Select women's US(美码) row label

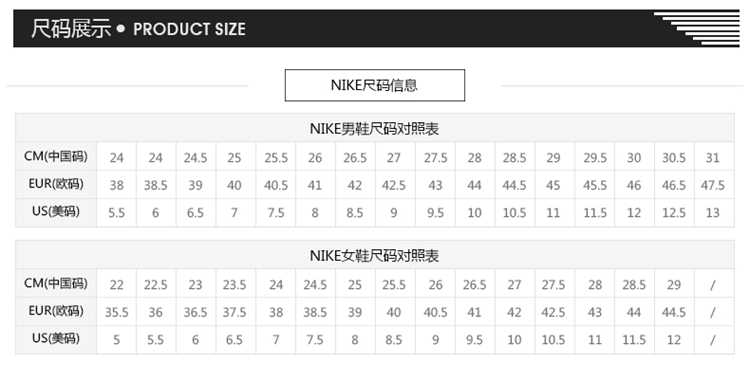(56, 339)
